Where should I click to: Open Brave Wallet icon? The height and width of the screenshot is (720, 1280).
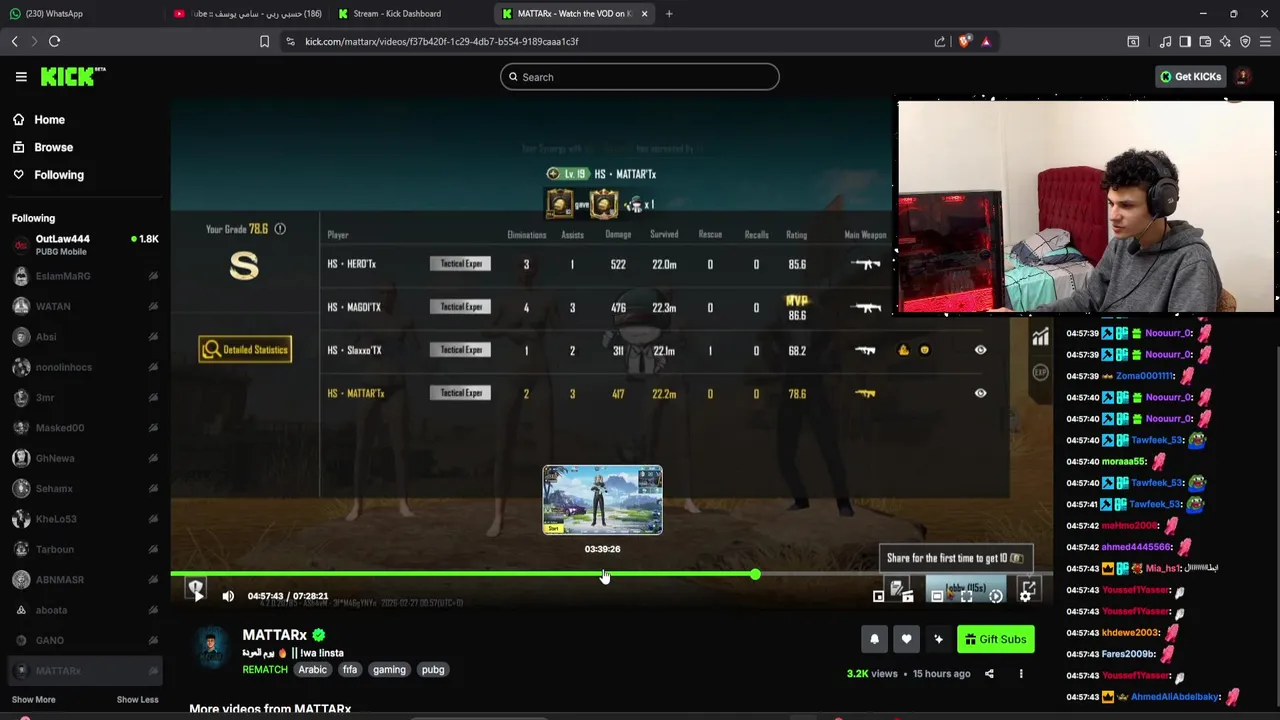(1205, 41)
